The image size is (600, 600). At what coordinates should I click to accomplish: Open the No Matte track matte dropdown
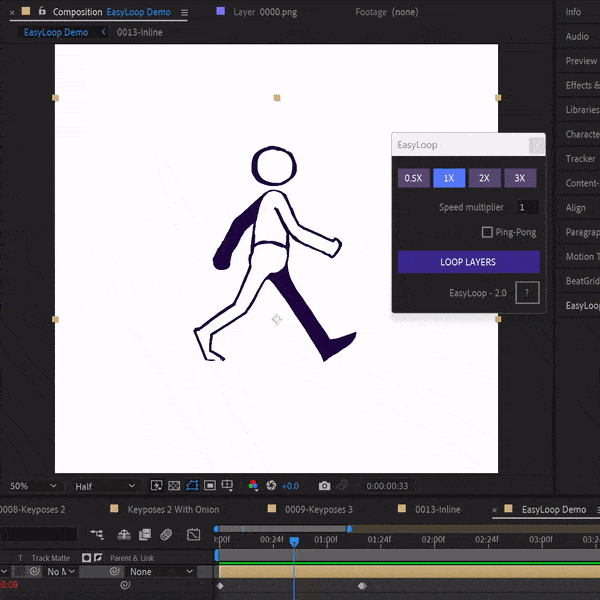[60, 572]
